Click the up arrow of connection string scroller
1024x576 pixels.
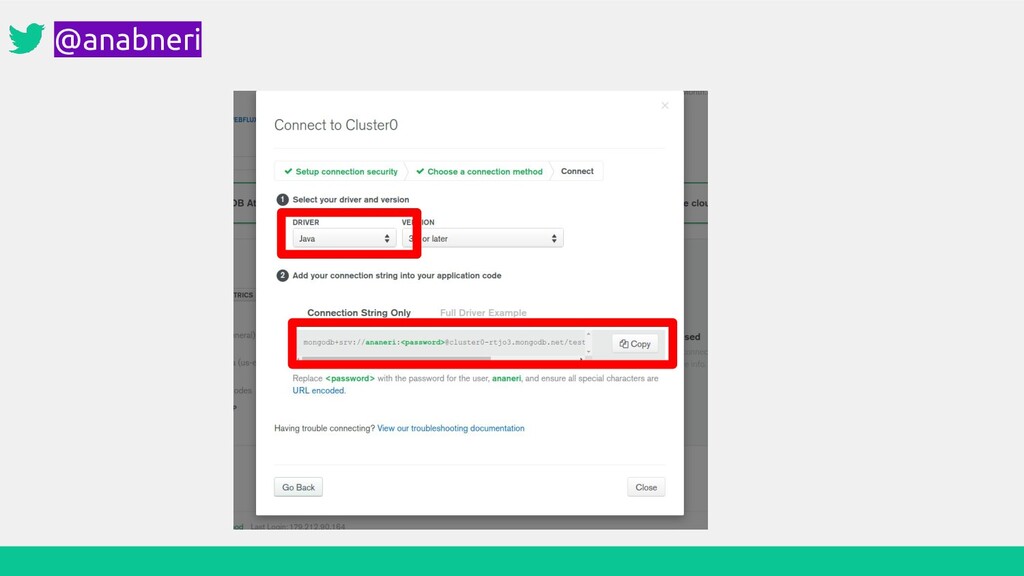tap(588, 334)
